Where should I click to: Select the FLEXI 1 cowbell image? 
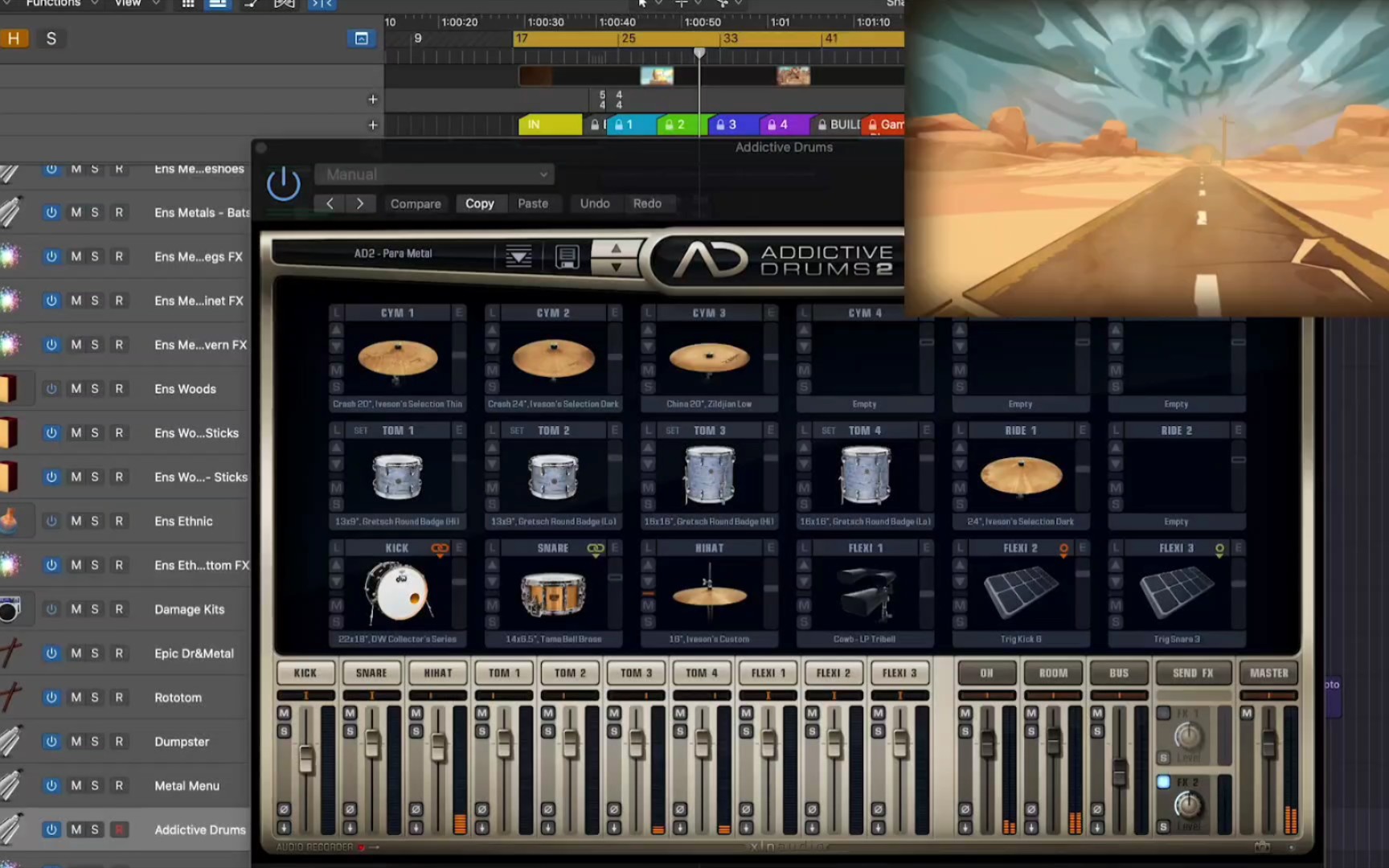pos(867,593)
